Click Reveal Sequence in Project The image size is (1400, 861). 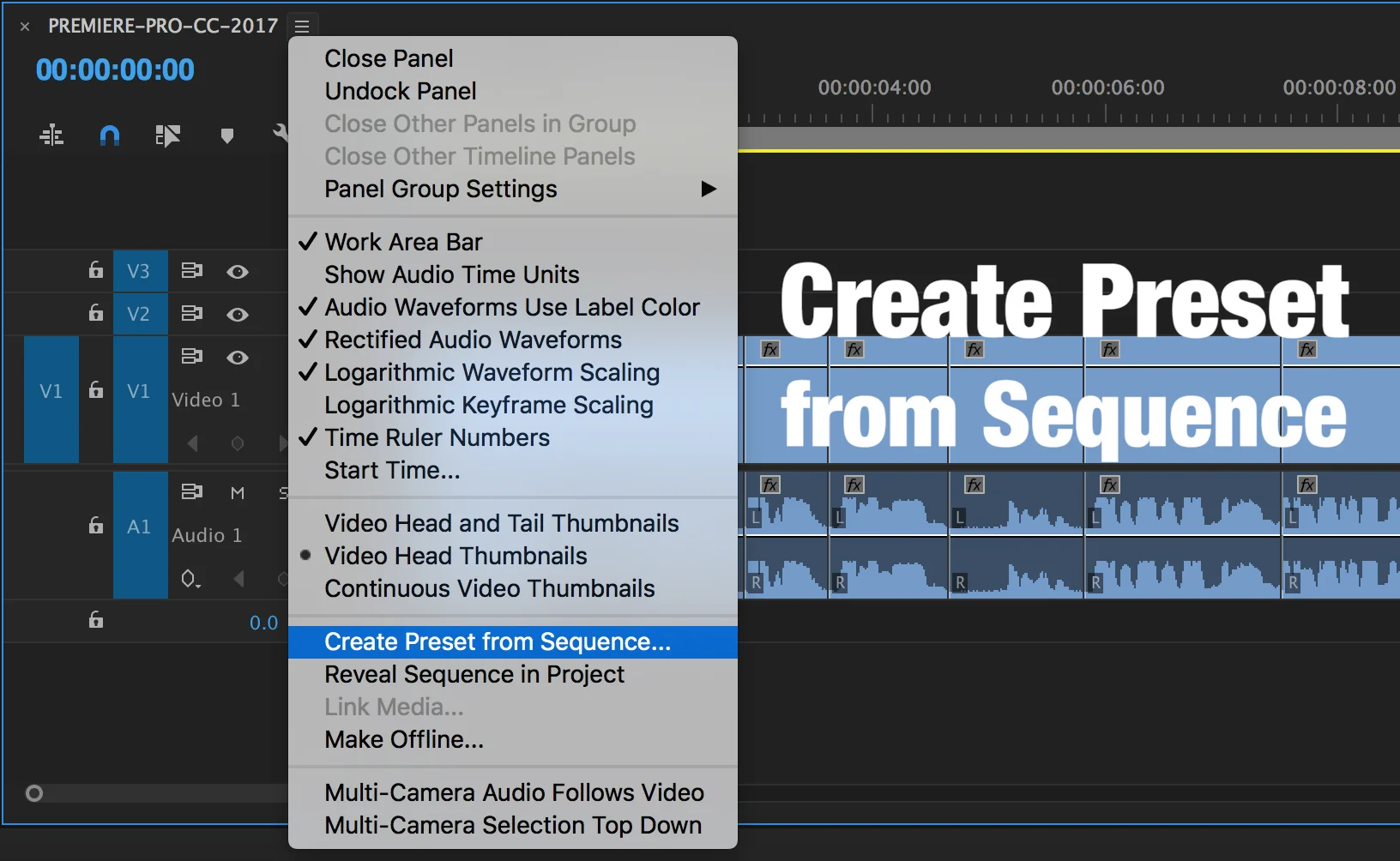pyautogui.click(x=474, y=675)
